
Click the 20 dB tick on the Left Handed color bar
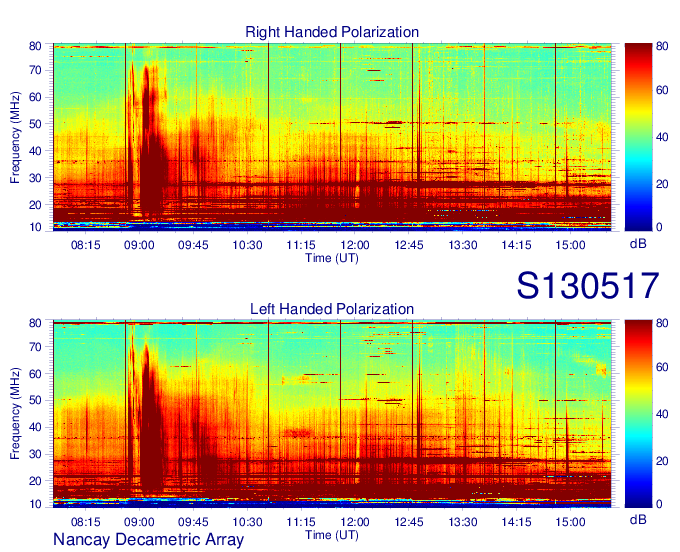tap(662, 461)
